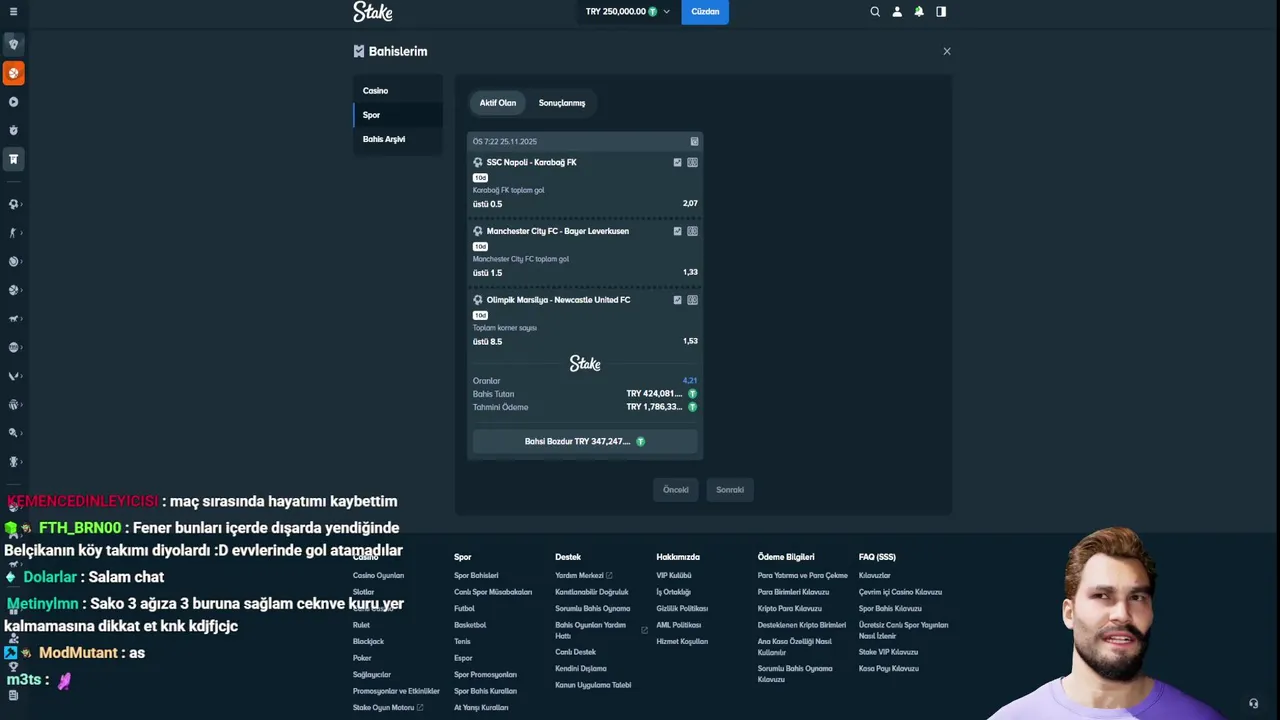Open Kripto Para Kılavuzu footer link

tap(790, 608)
